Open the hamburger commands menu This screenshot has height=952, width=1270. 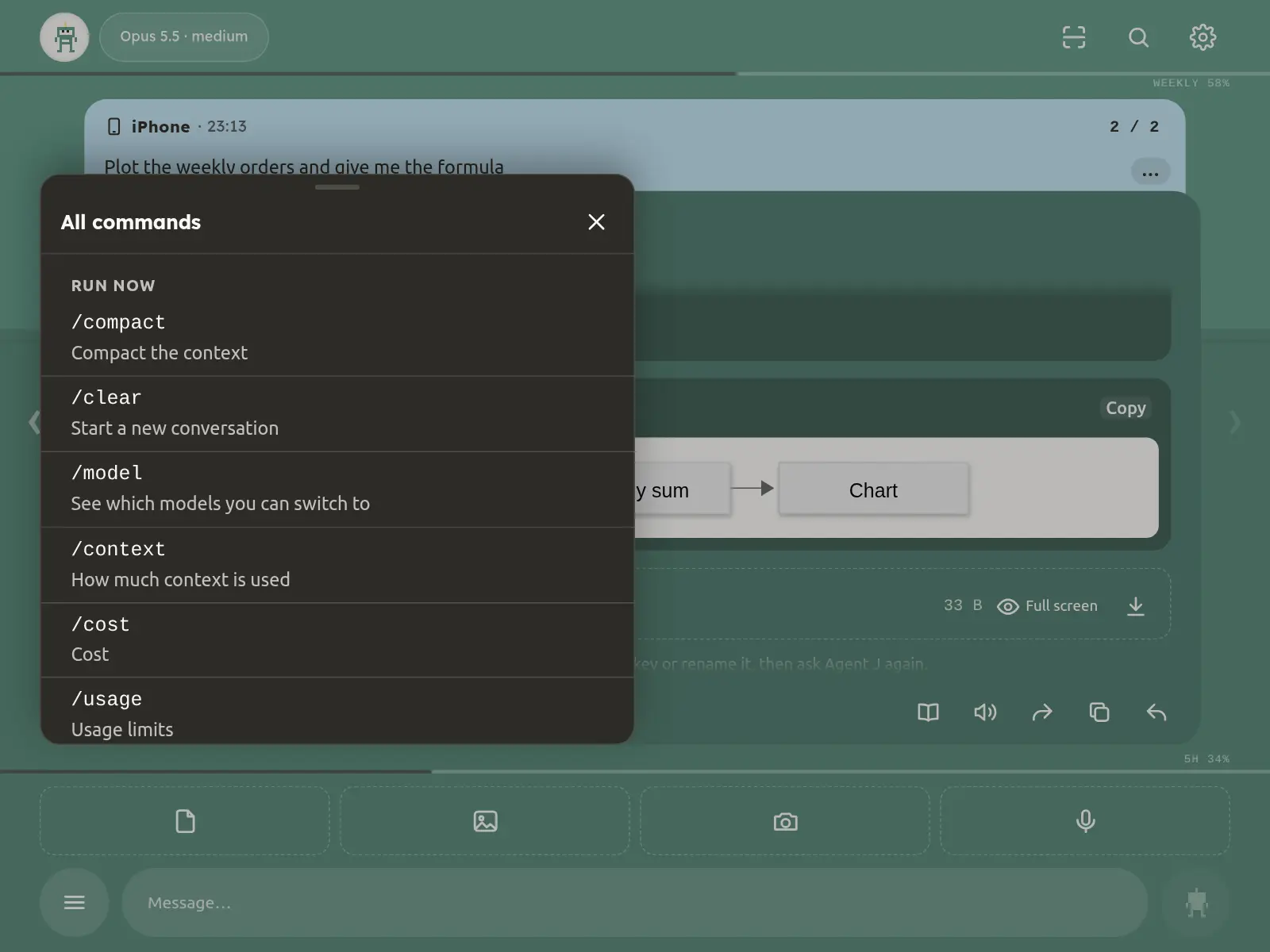(75, 903)
